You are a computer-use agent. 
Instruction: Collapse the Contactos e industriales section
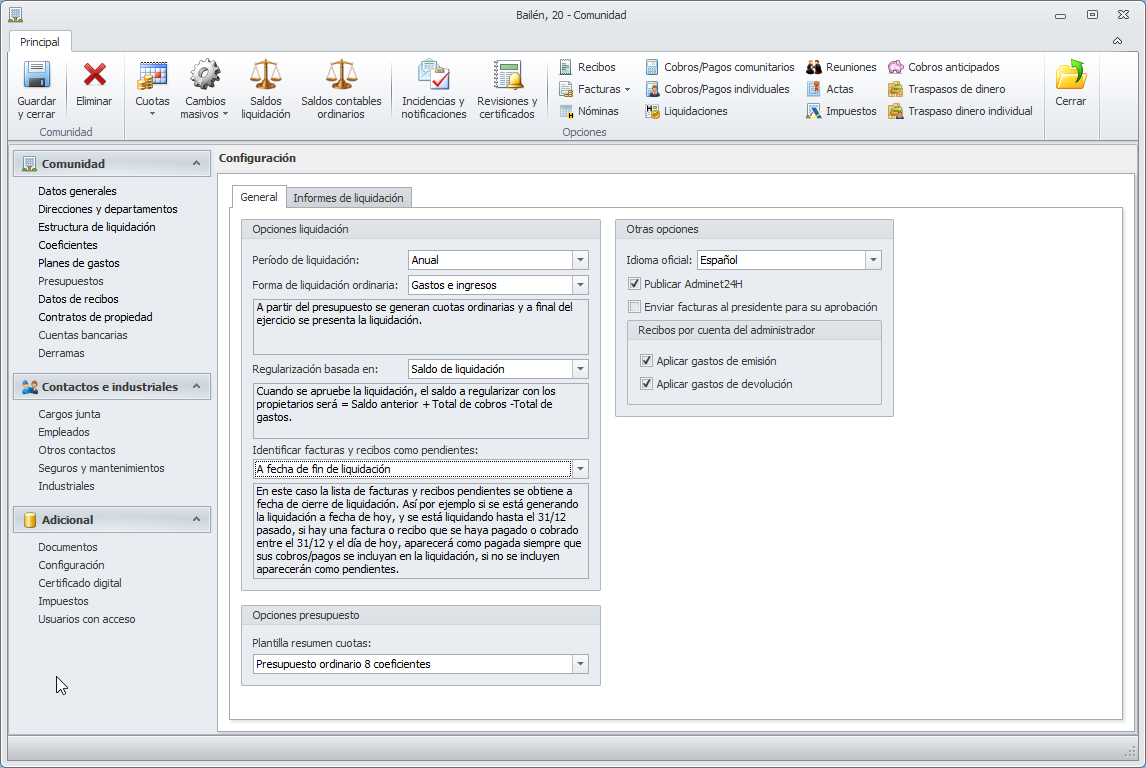pyautogui.click(x=197, y=387)
